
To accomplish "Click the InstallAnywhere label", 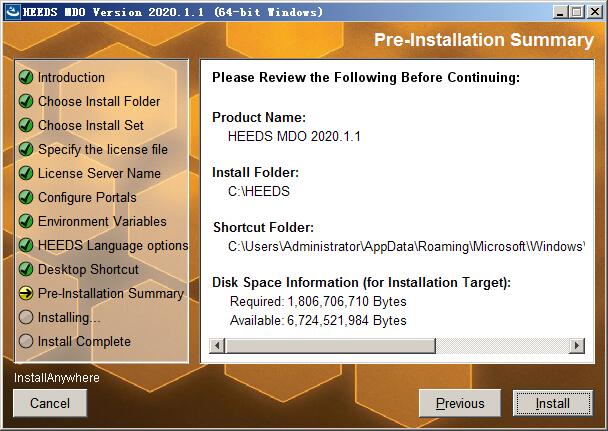I will pos(57,378).
